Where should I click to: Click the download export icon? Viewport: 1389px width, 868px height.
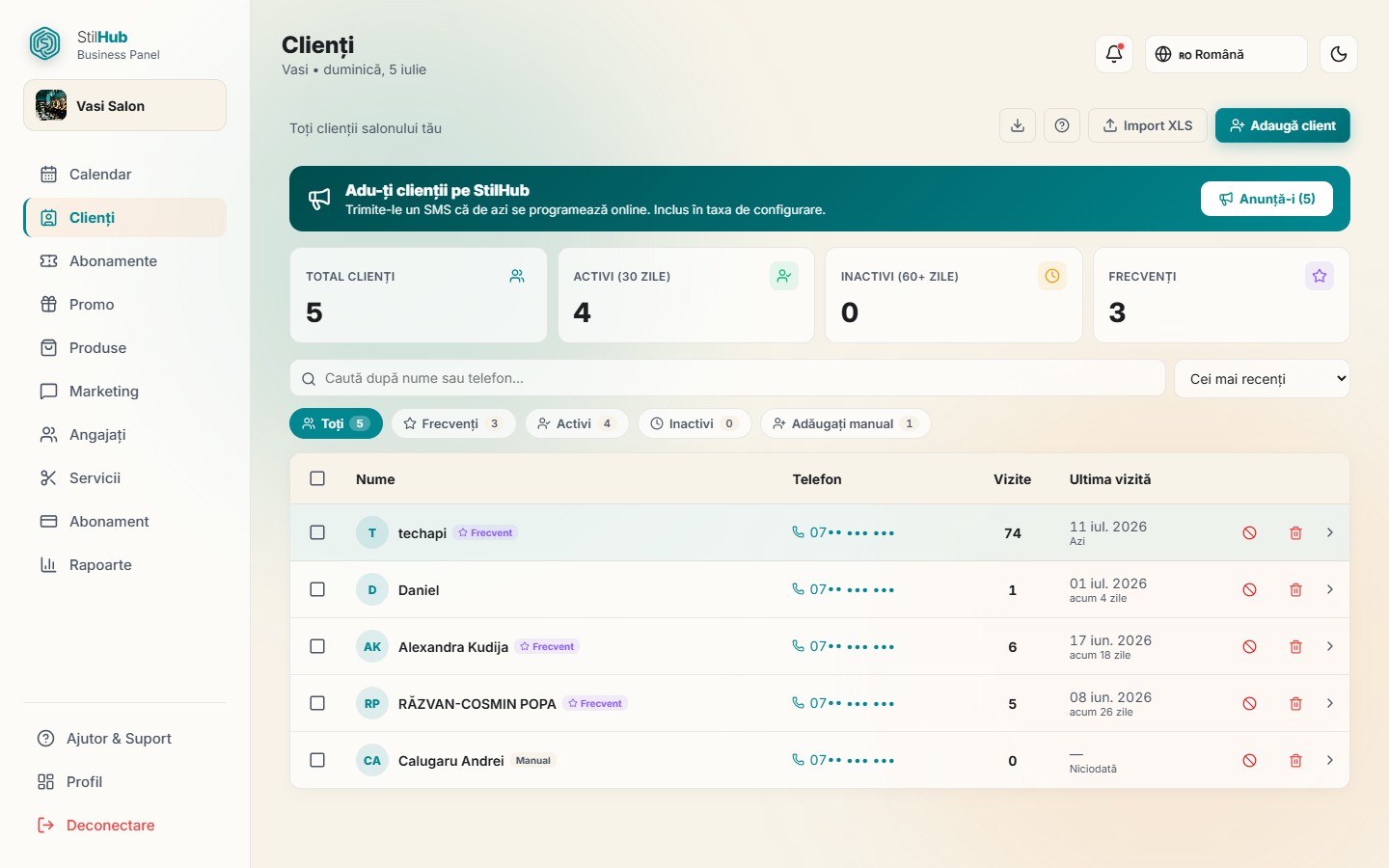coord(1018,125)
